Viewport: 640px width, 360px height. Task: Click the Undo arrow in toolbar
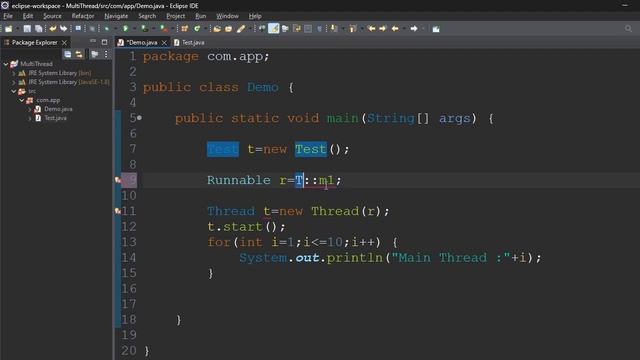coord(53,29)
